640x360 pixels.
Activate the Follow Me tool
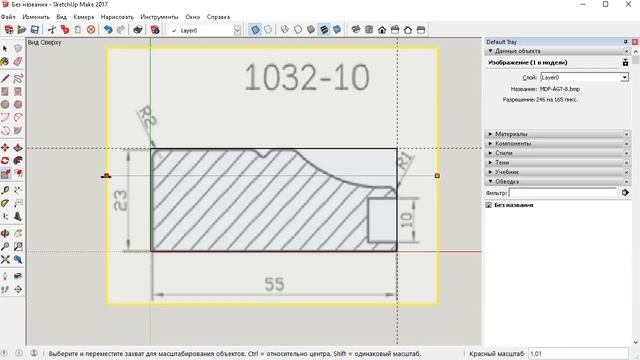tap(18, 160)
